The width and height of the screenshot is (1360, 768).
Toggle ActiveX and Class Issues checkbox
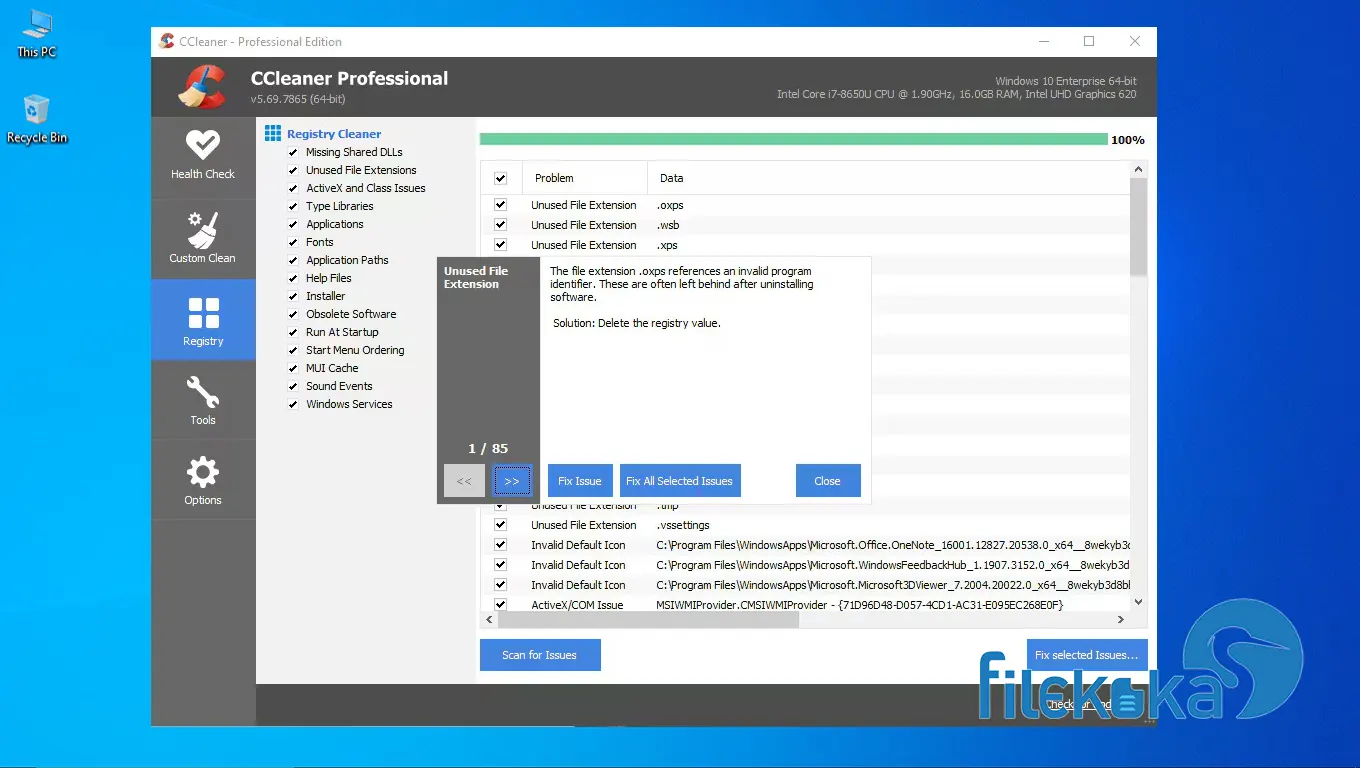pos(293,188)
